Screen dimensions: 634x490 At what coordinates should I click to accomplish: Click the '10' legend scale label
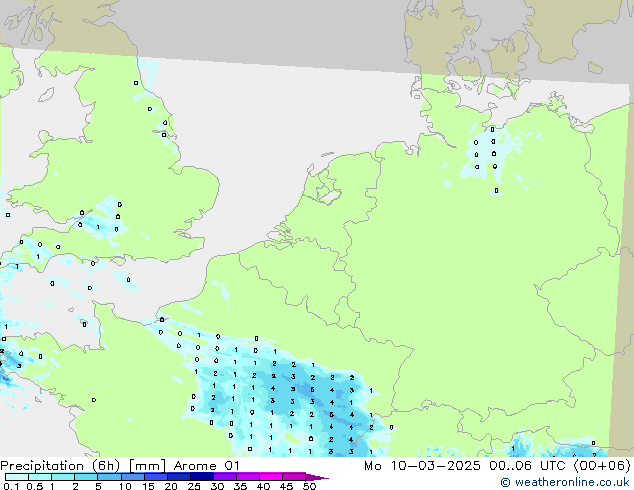pos(125,486)
